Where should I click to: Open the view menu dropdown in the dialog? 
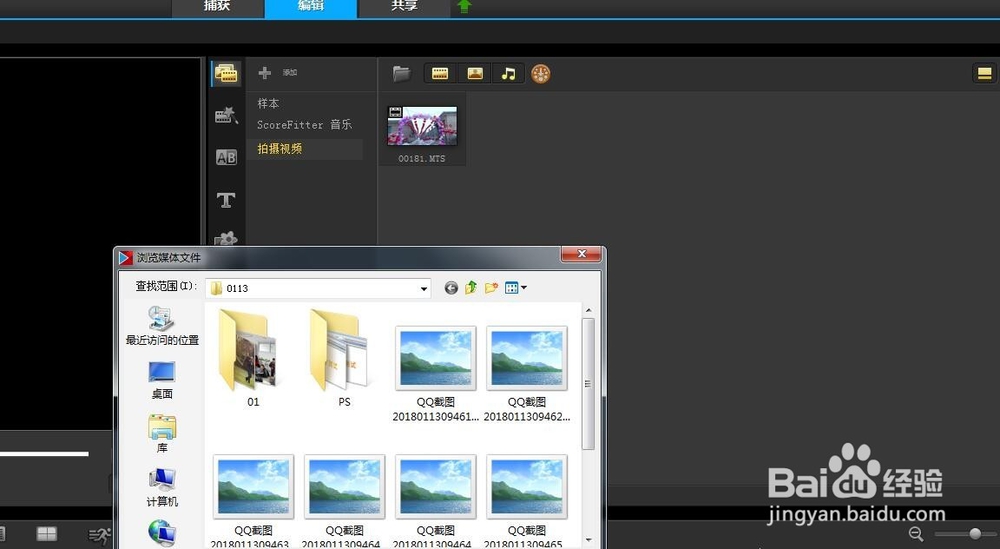tap(515, 288)
